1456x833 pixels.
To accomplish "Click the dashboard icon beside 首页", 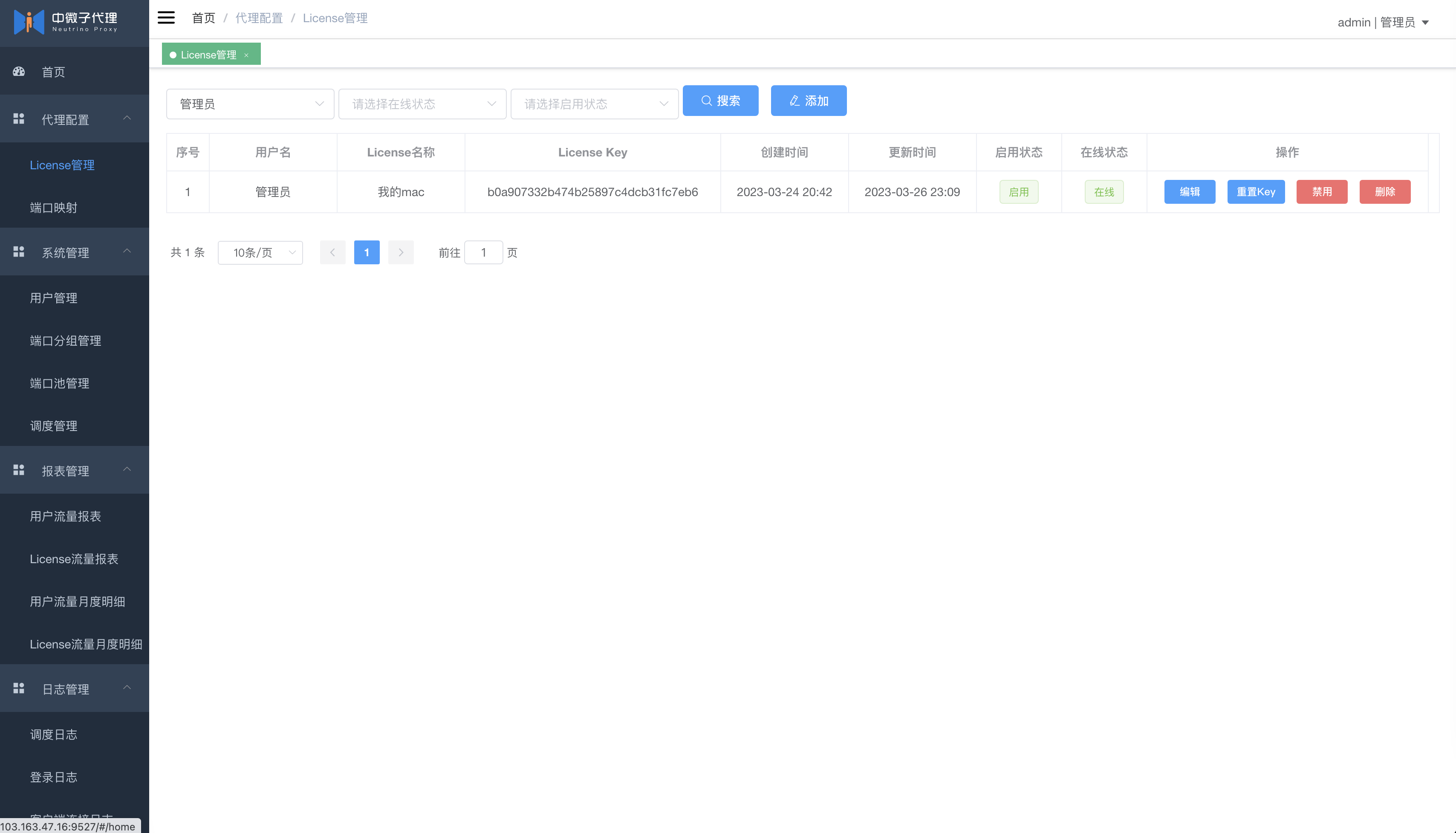I will [x=19, y=72].
